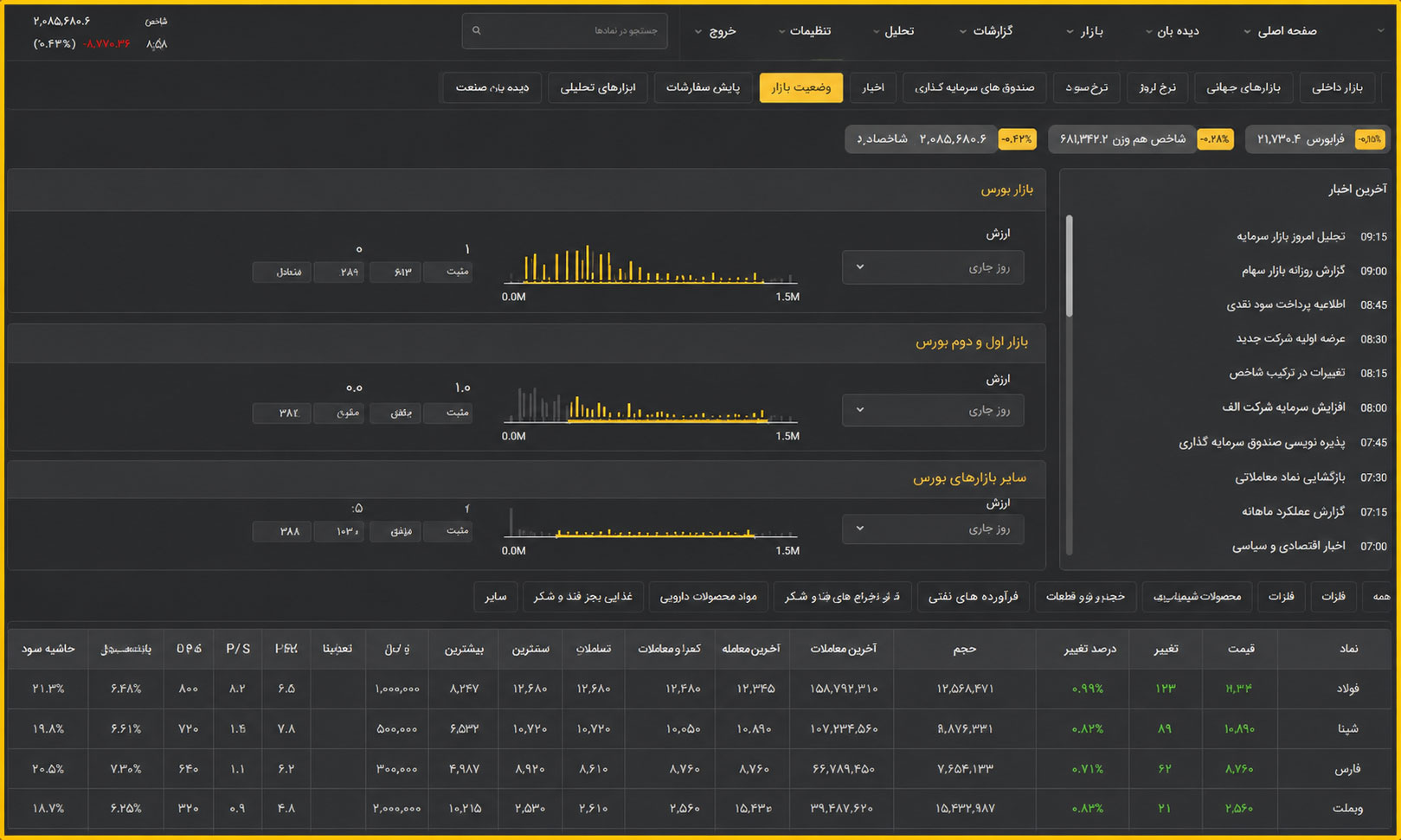Select the نرخ سود tab
Image resolution: width=1401 pixels, height=840 pixels.
click(1087, 87)
